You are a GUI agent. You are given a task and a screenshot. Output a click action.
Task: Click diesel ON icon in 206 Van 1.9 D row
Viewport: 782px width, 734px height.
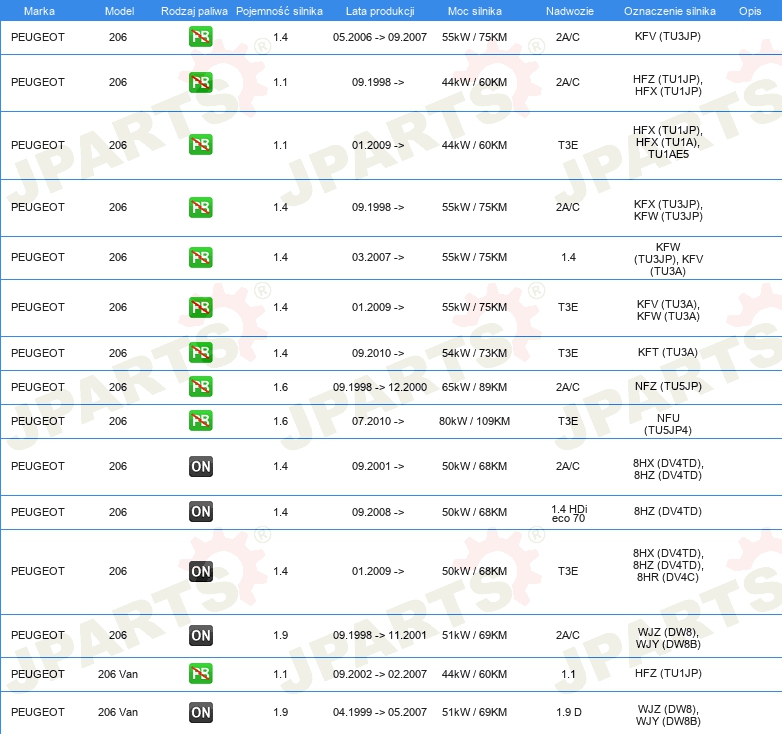pos(200,712)
